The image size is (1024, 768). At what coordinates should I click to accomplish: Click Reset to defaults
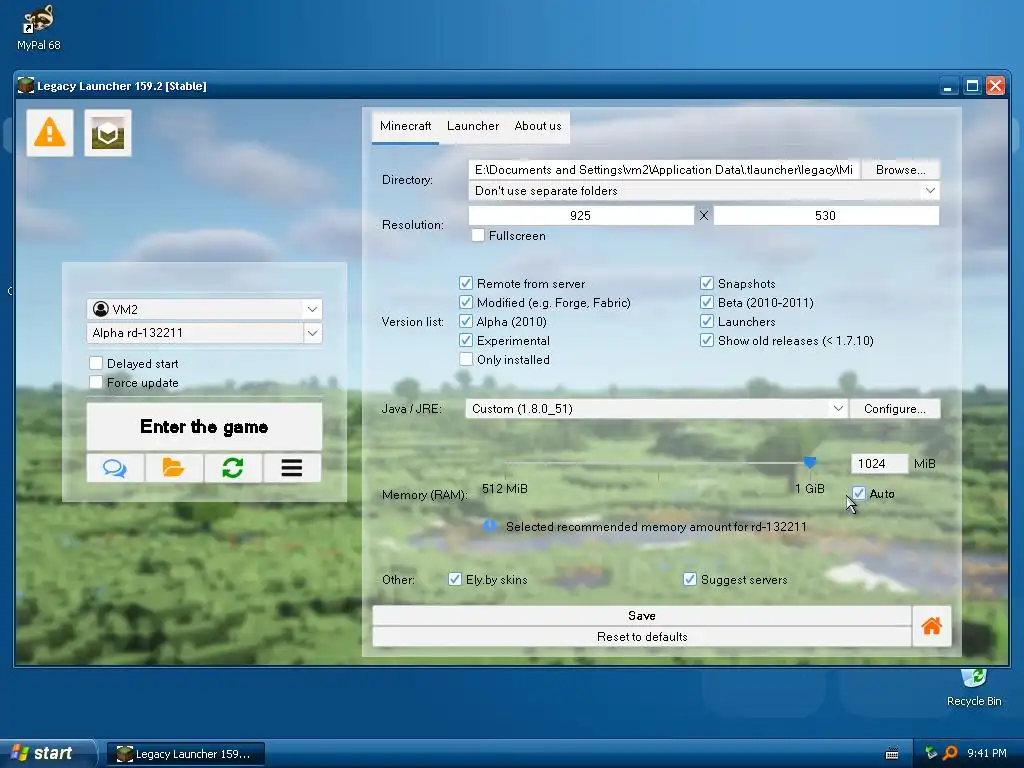642,637
